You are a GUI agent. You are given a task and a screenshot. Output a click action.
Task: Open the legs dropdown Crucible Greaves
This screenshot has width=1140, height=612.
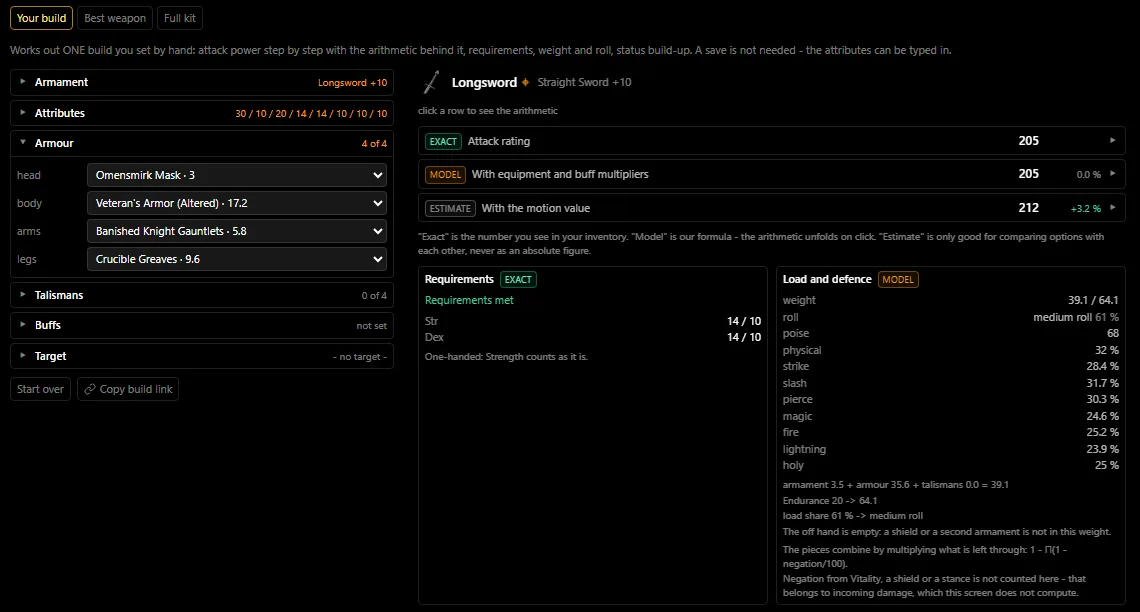(x=237, y=259)
